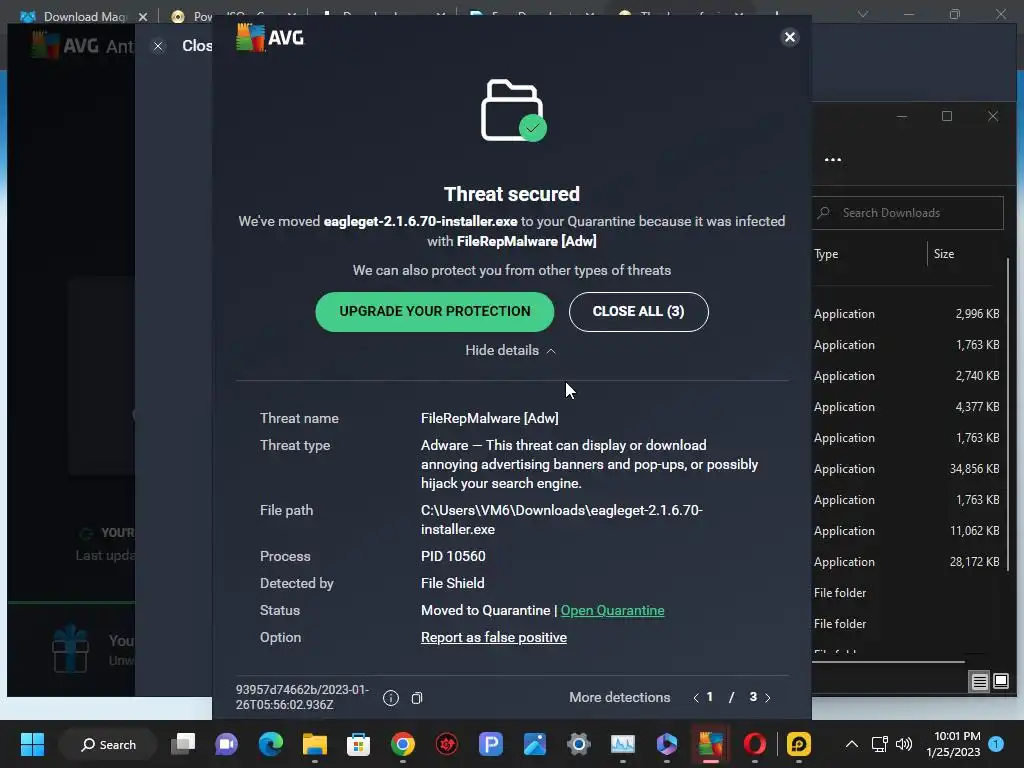Sort by the Size column in File Explorer

pos(944,254)
